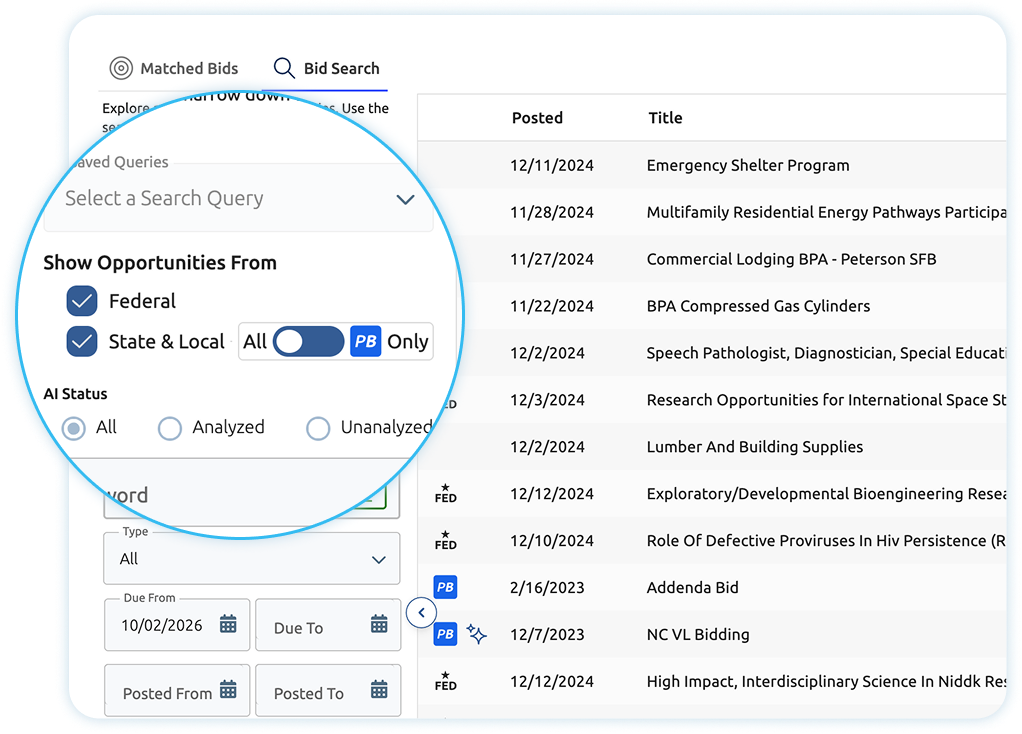Screen dimensions: 1022x734
Task: Click the FED icon on the High Impact Interdisciplinary Science row
Action: coord(446,681)
